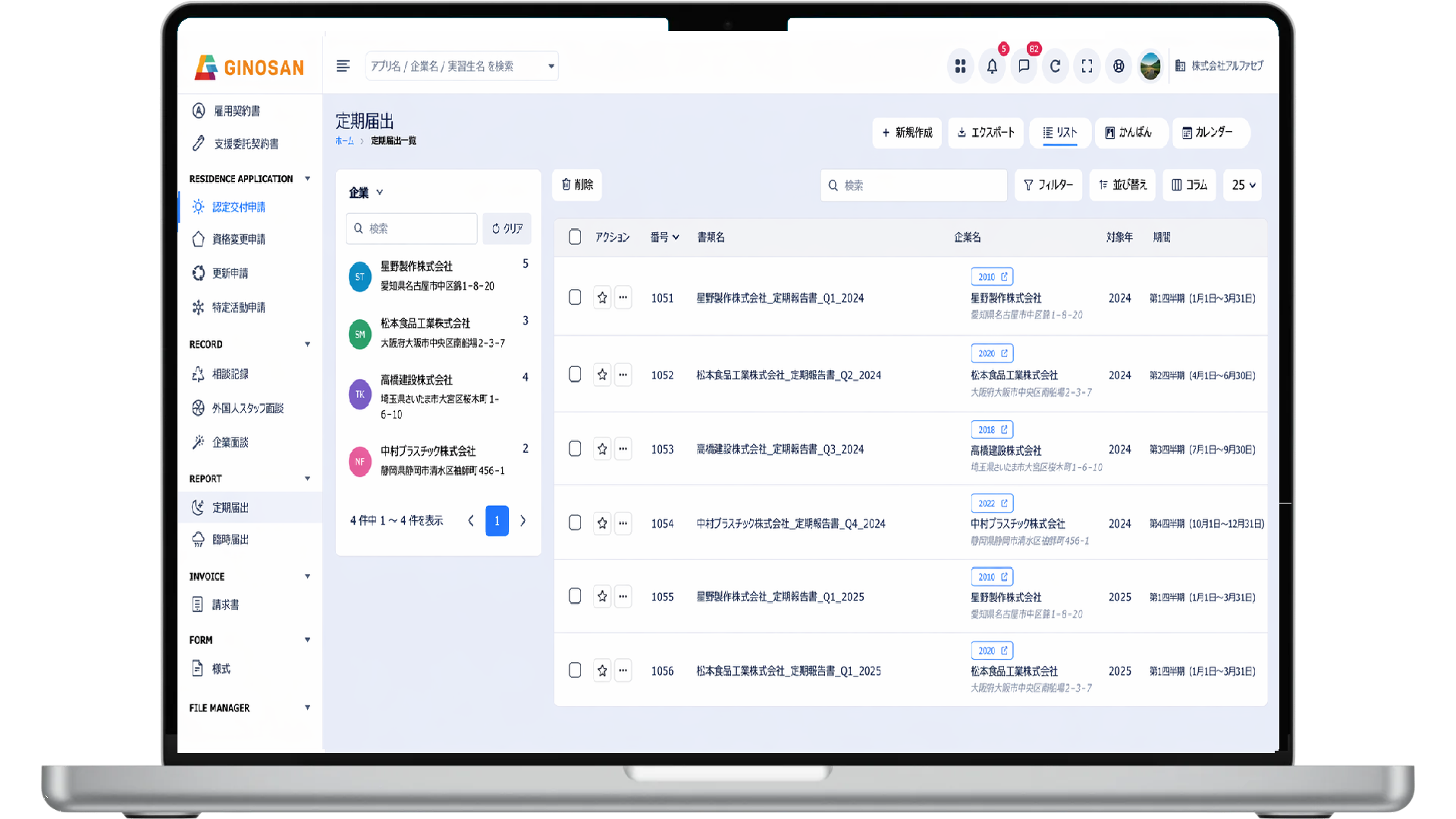Open the help/support icon next to the avatar
Image resolution: width=1456 pixels, height=819 pixels.
1118,66
